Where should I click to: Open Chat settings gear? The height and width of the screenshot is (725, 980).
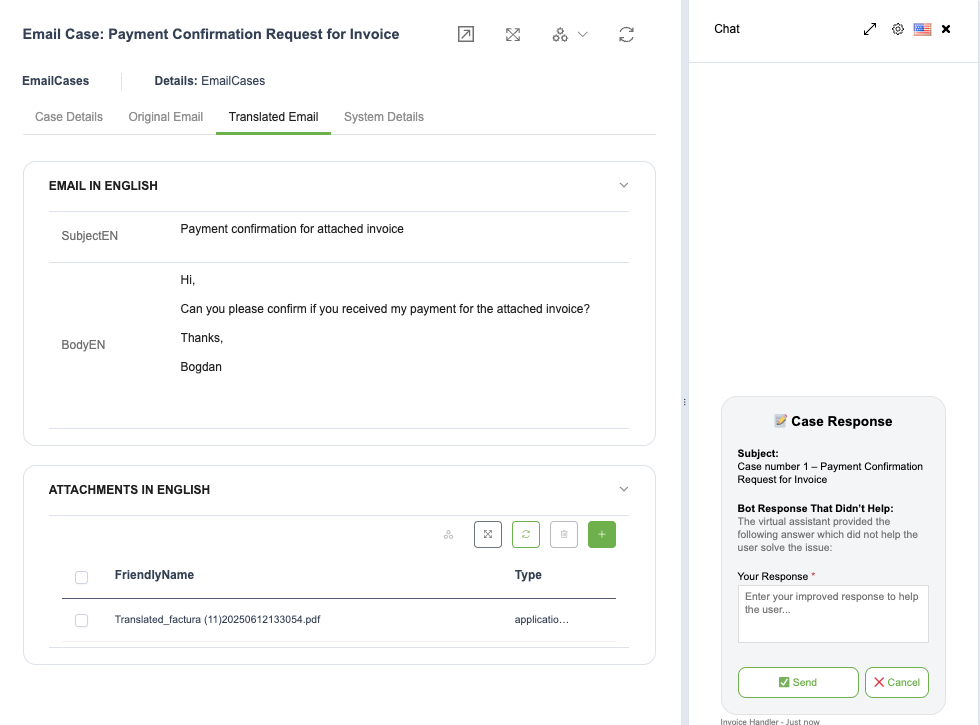tap(898, 29)
